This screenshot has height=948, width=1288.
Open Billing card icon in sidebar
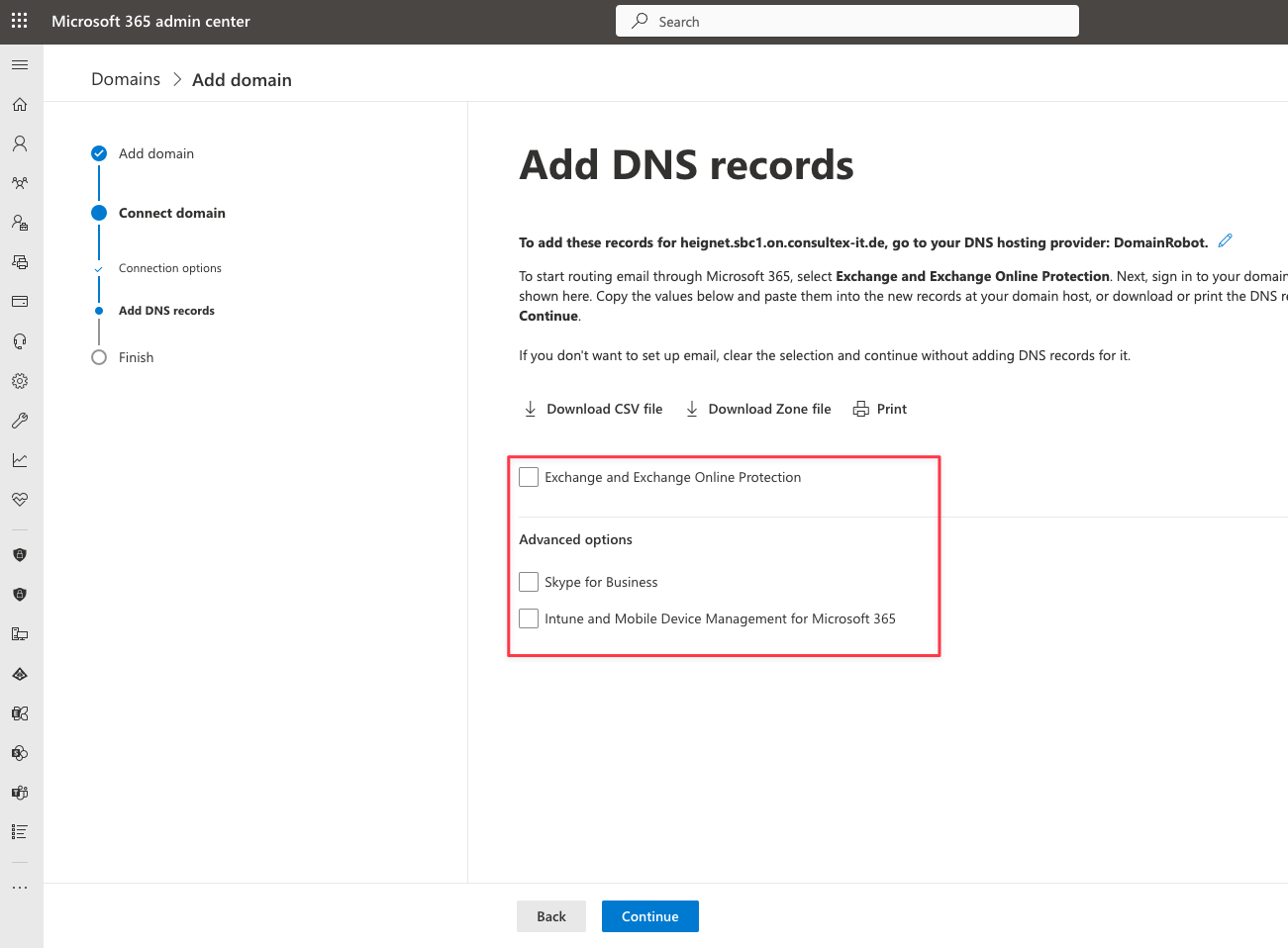20,302
